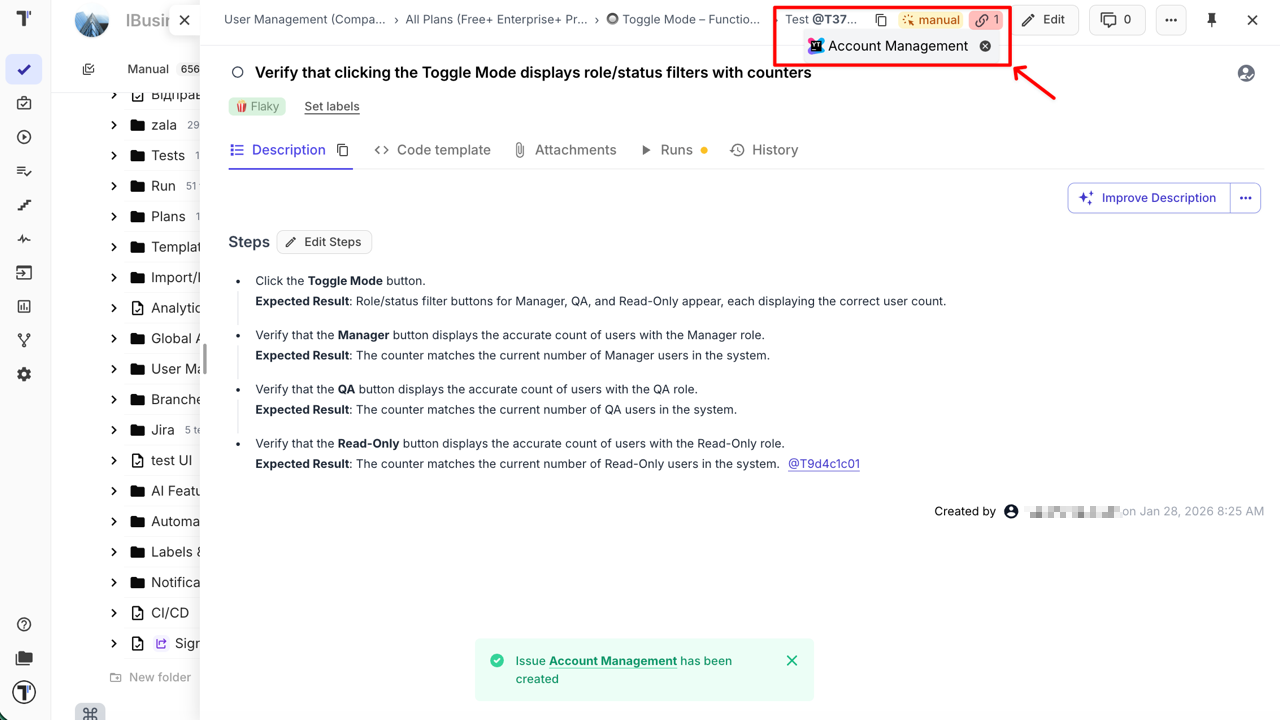Pin the test case with the pin icon
The image size is (1280, 720).
click(x=1211, y=19)
